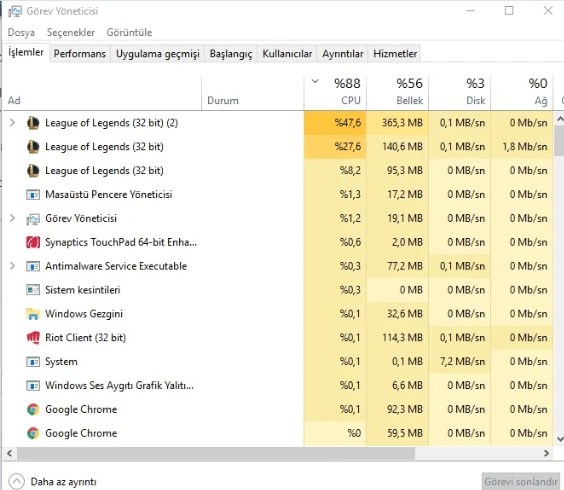
Task: Select the Windows Gezgini folder icon
Action: point(33,314)
